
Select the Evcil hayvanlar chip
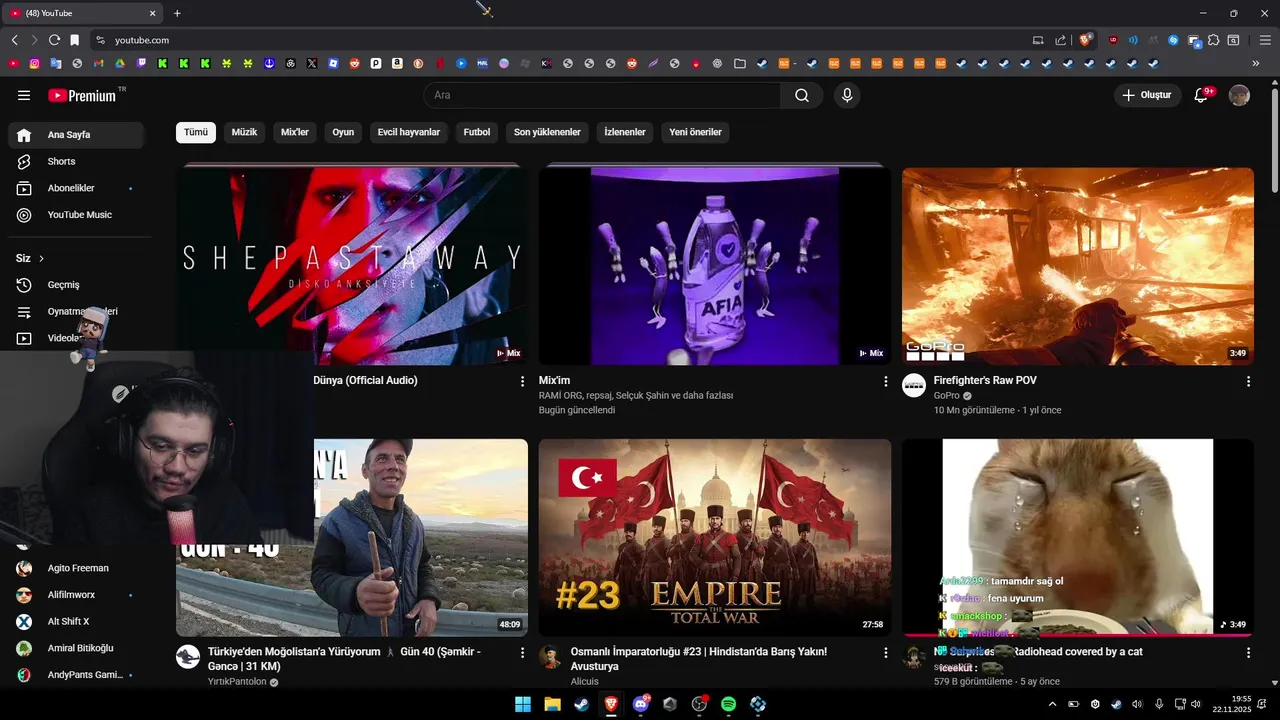[x=409, y=132]
